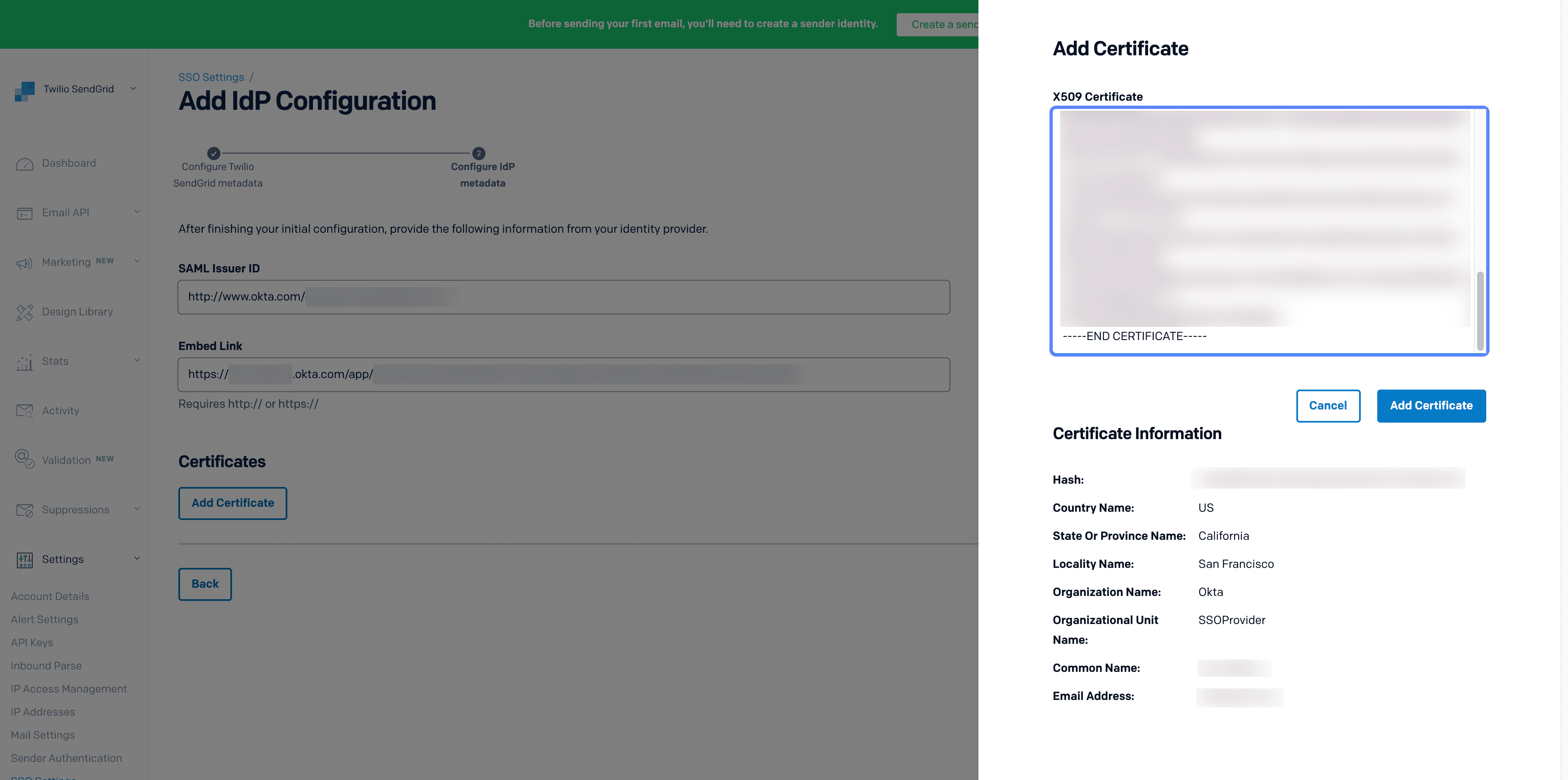
Task: Open the Twilio SendGrid account dropdown
Action: pyautogui.click(x=133, y=89)
